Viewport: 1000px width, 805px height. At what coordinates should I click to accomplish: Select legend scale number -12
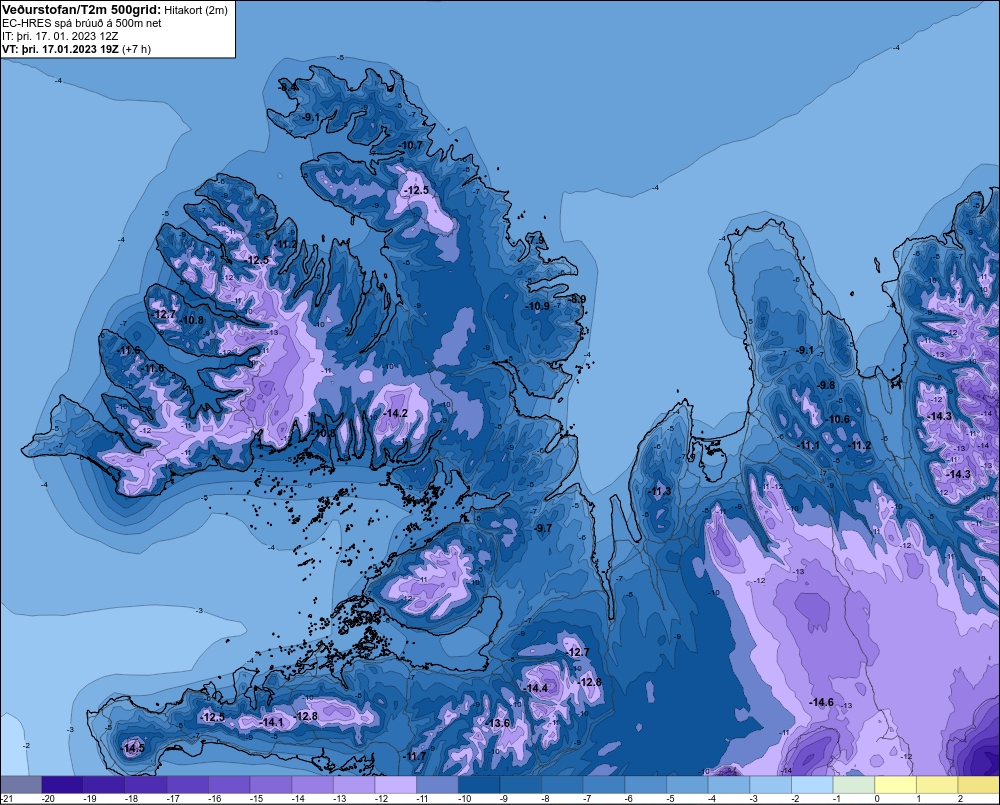pos(381,799)
